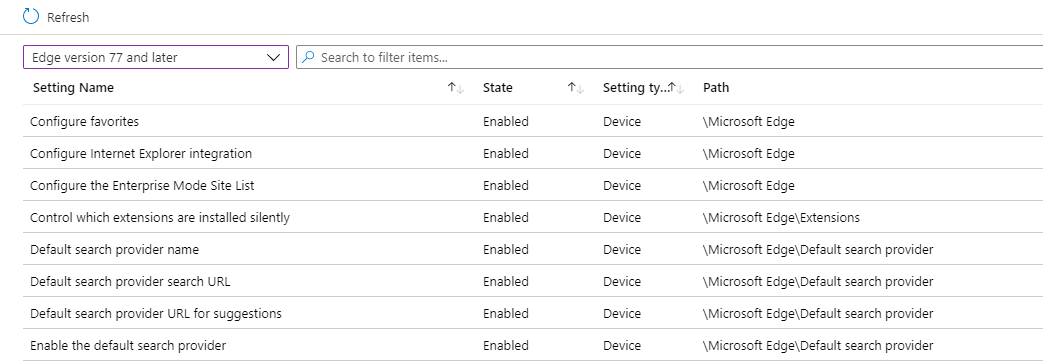This screenshot has height=362, width=1043.
Task: Select Configure the Enterprise Mode Site List
Action: point(142,186)
